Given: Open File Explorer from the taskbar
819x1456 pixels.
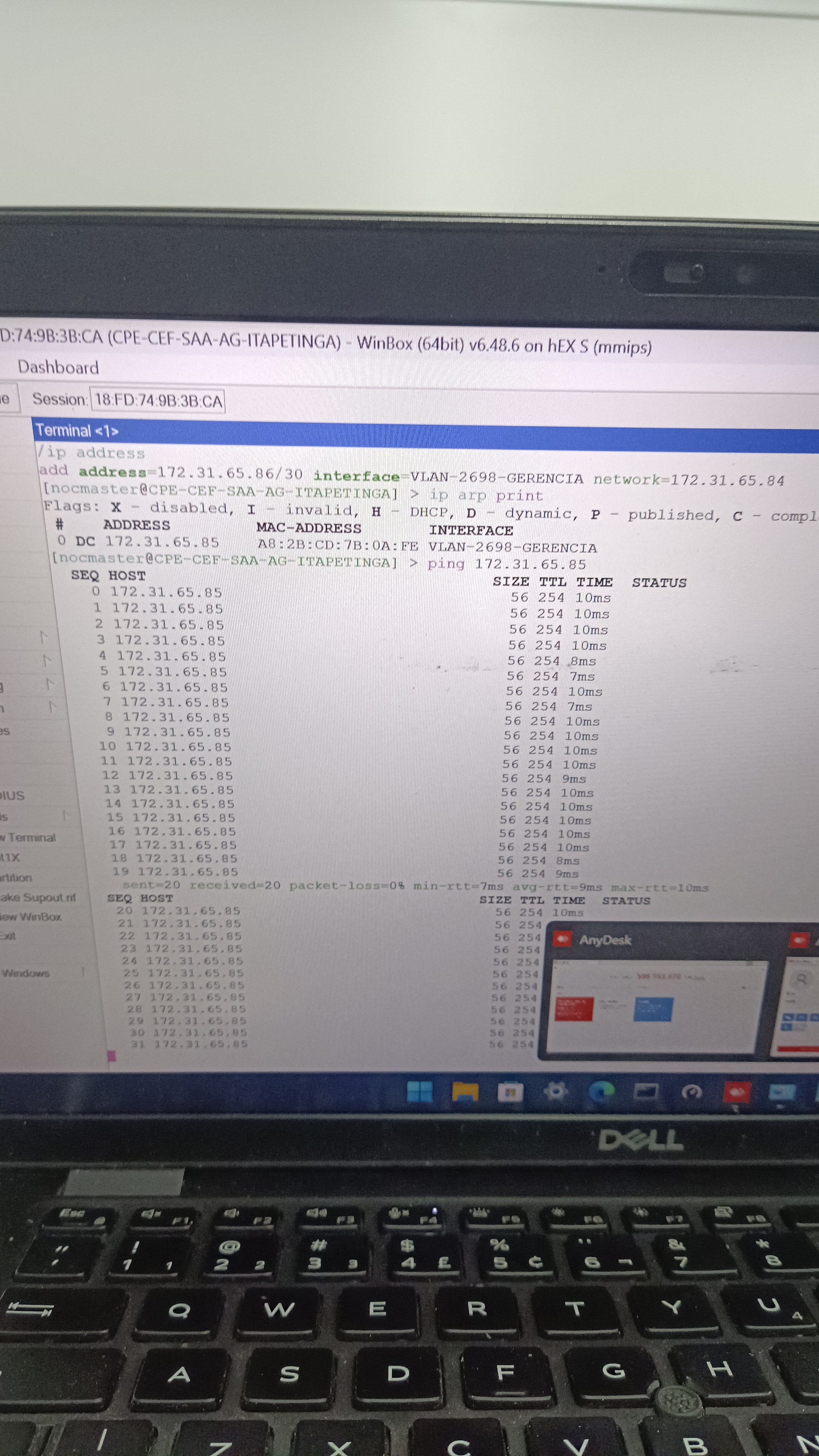Looking at the screenshot, I should (464, 1092).
